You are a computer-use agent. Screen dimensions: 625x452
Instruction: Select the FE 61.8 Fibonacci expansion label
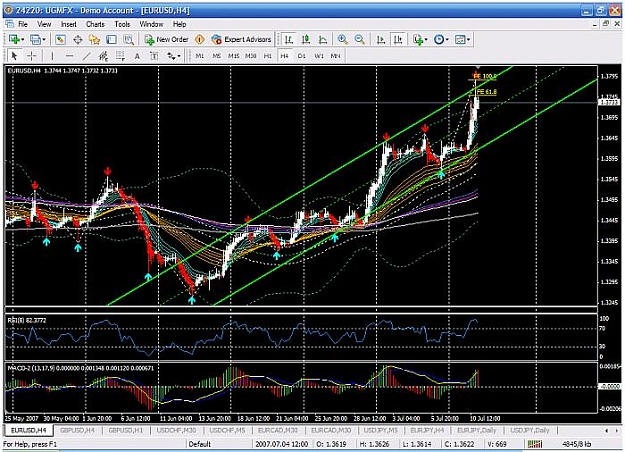(487, 92)
